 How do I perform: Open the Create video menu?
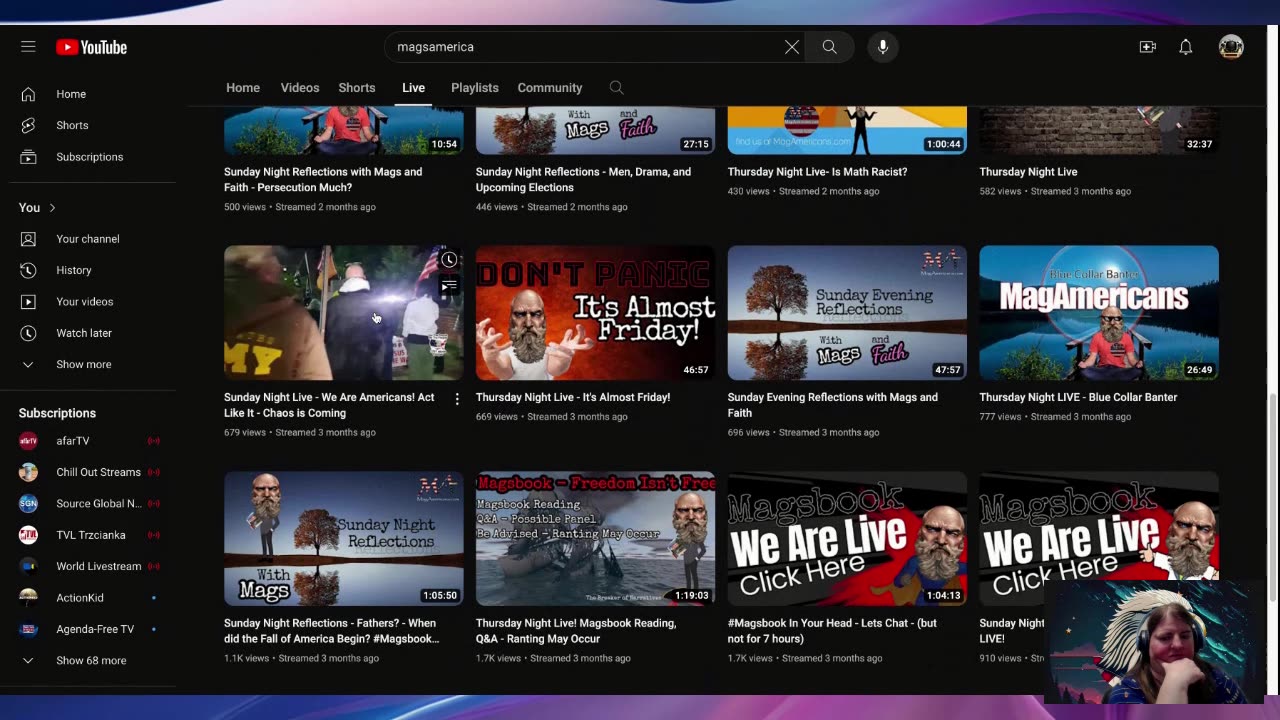pyautogui.click(x=1147, y=47)
